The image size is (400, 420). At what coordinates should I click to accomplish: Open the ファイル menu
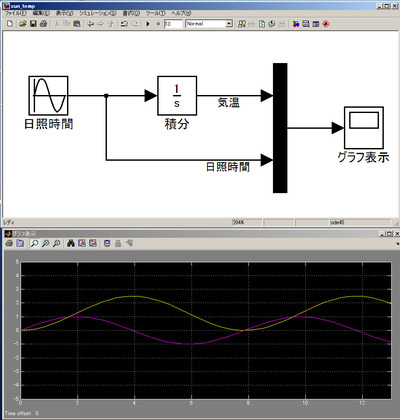pyautogui.click(x=15, y=13)
